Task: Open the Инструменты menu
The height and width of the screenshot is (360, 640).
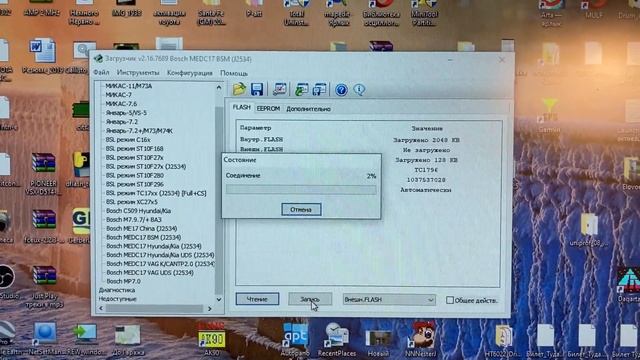Action: [138, 73]
